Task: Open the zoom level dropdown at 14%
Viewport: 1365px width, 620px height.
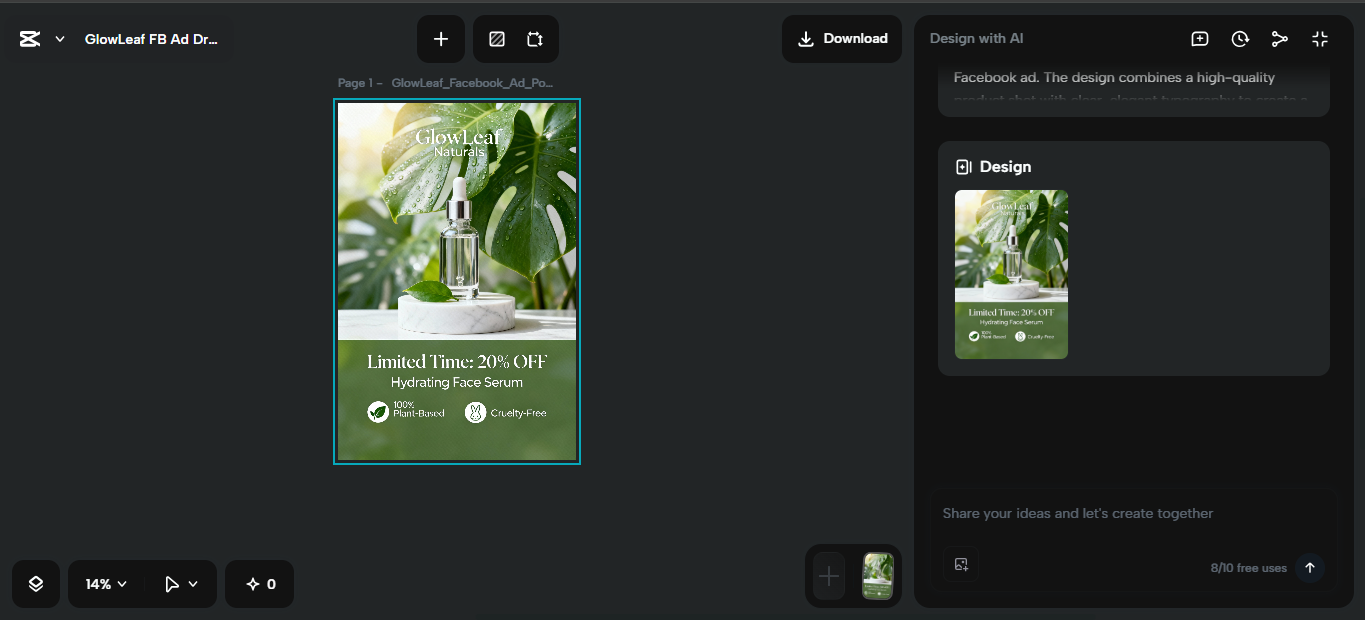Action: (104, 583)
